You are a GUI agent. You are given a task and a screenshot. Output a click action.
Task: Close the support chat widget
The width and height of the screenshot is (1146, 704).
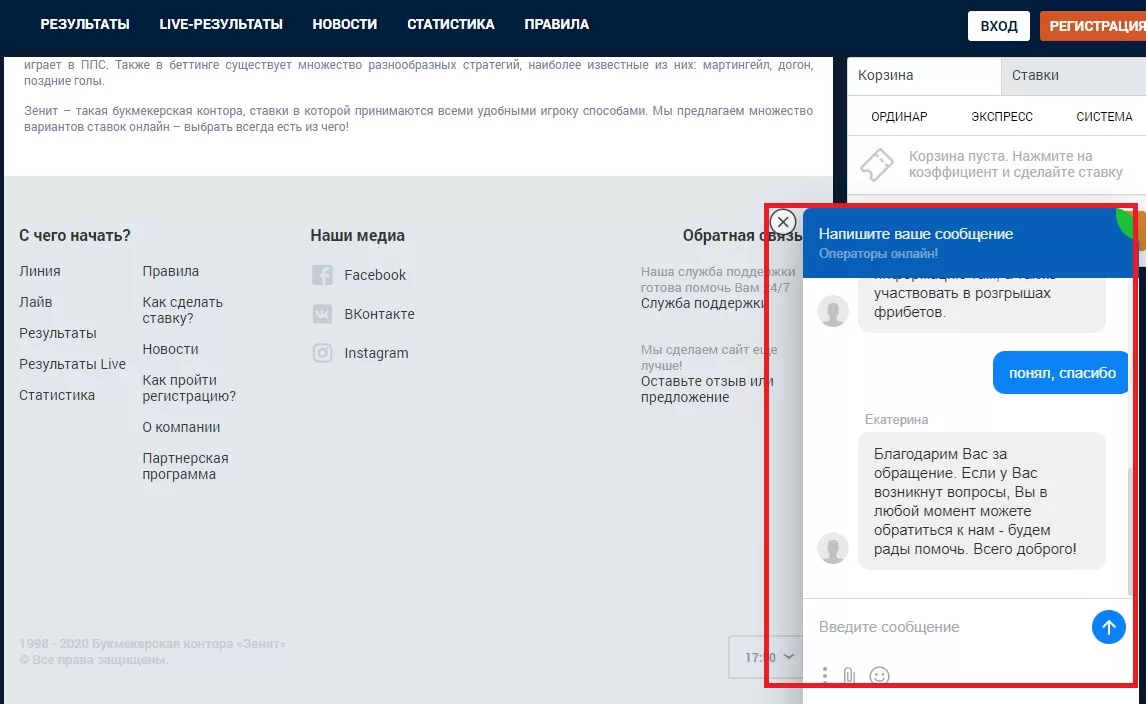pyautogui.click(x=783, y=222)
